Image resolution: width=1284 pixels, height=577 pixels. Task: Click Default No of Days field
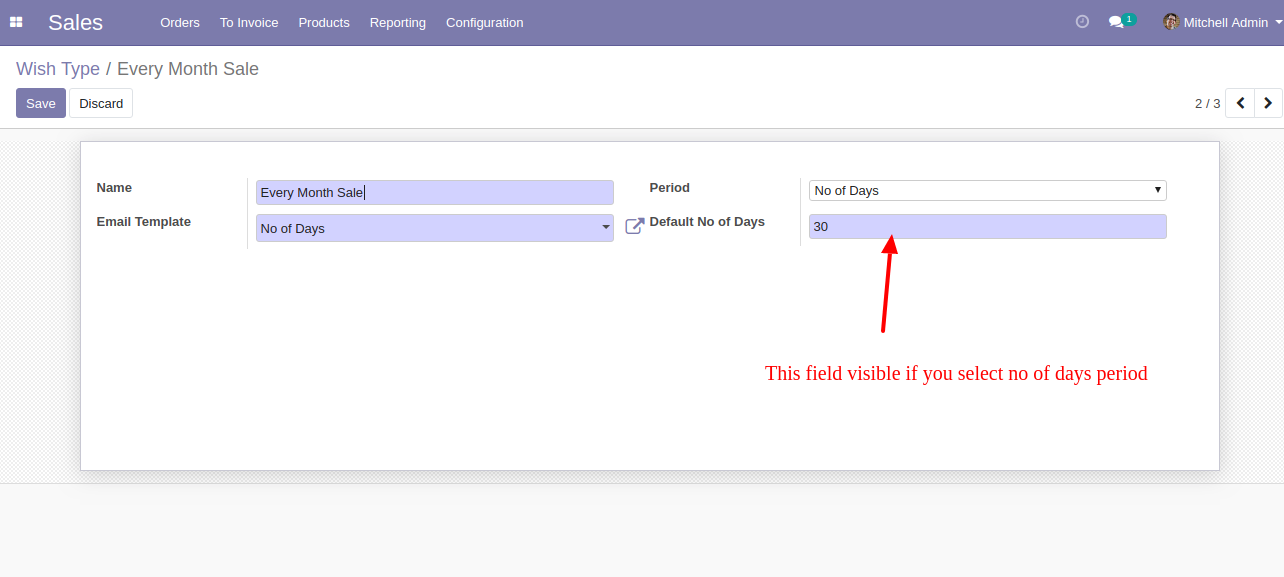pyautogui.click(x=987, y=227)
